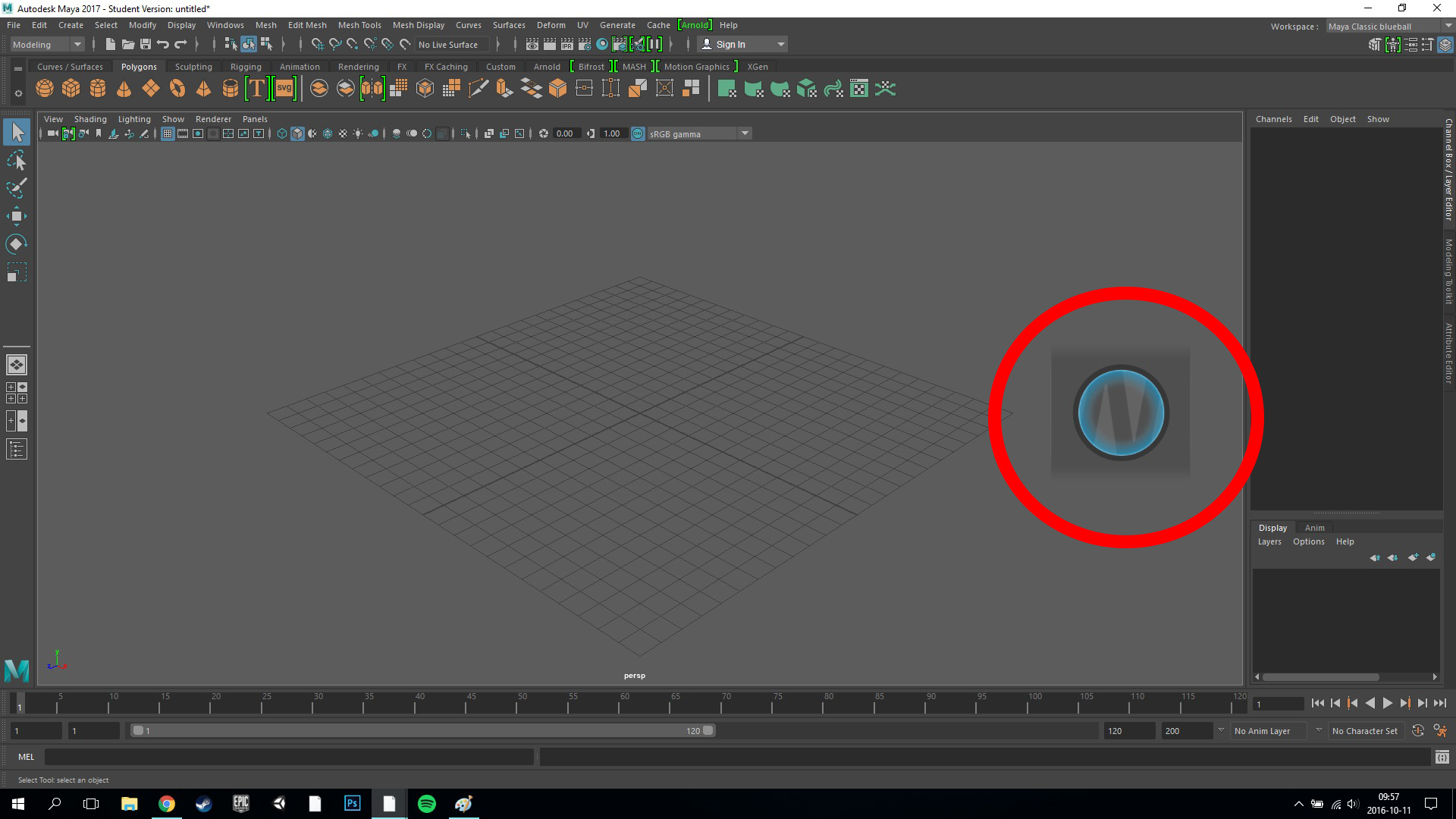The image size is (1456, 819).
Task: Open the Outliner layout icon in sidebar
Action: [x=16, y=449]
